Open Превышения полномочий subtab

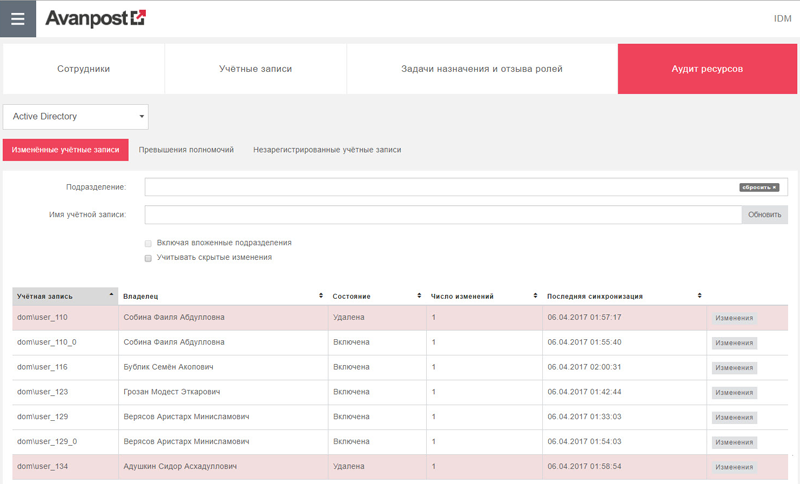[186, 150]
